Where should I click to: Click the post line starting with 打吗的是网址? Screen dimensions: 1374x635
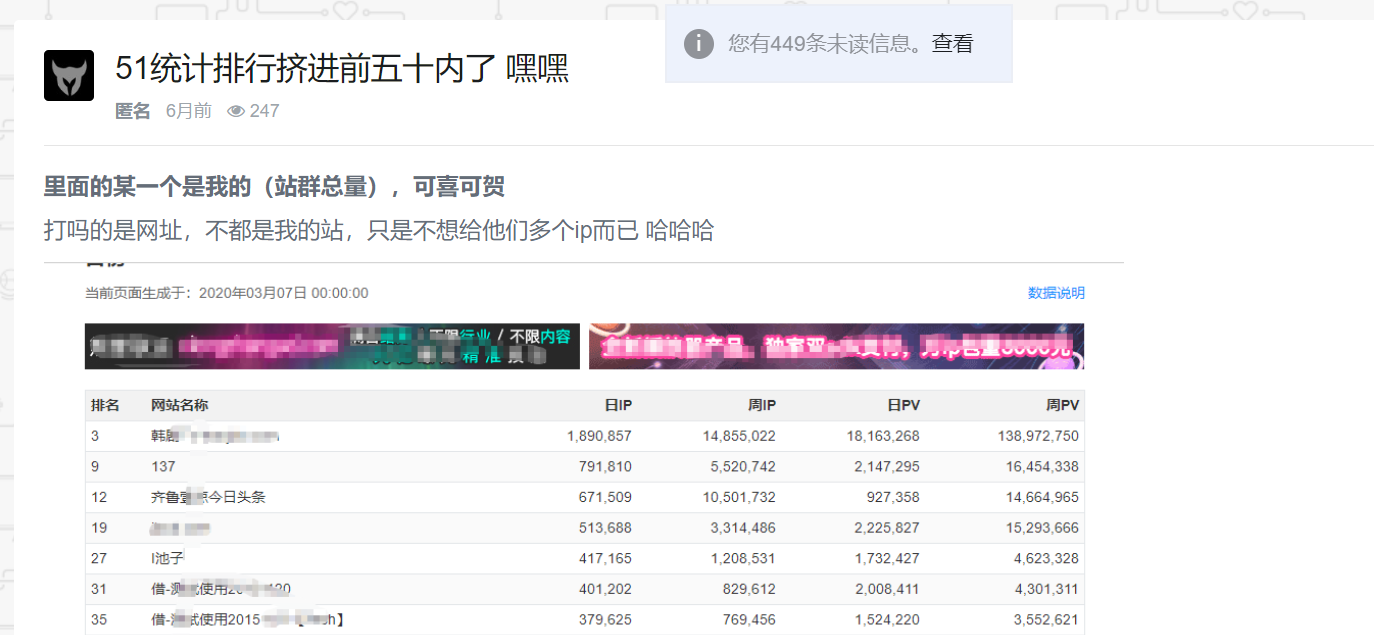click(379, 231)
